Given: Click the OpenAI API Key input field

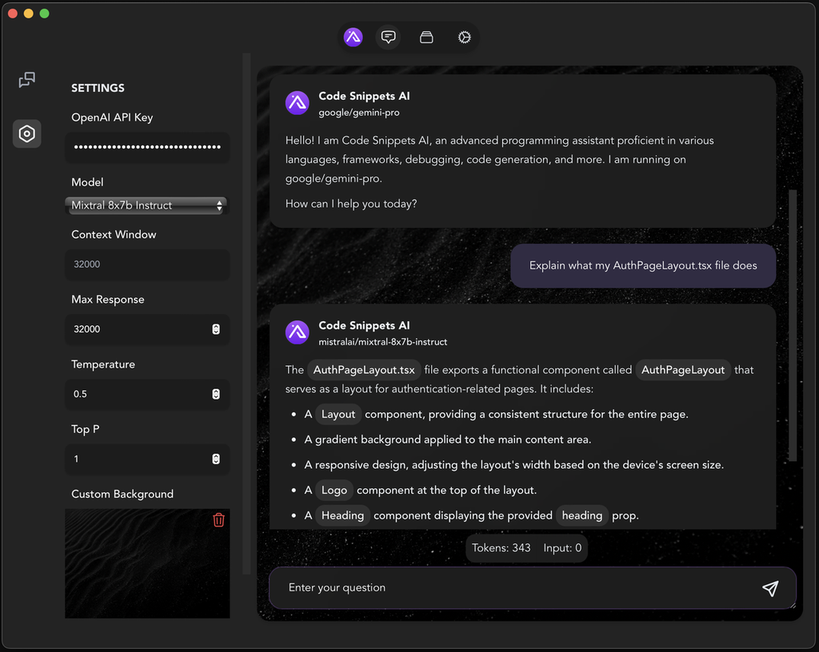Looking at the screenshot, I should [146, 147].
